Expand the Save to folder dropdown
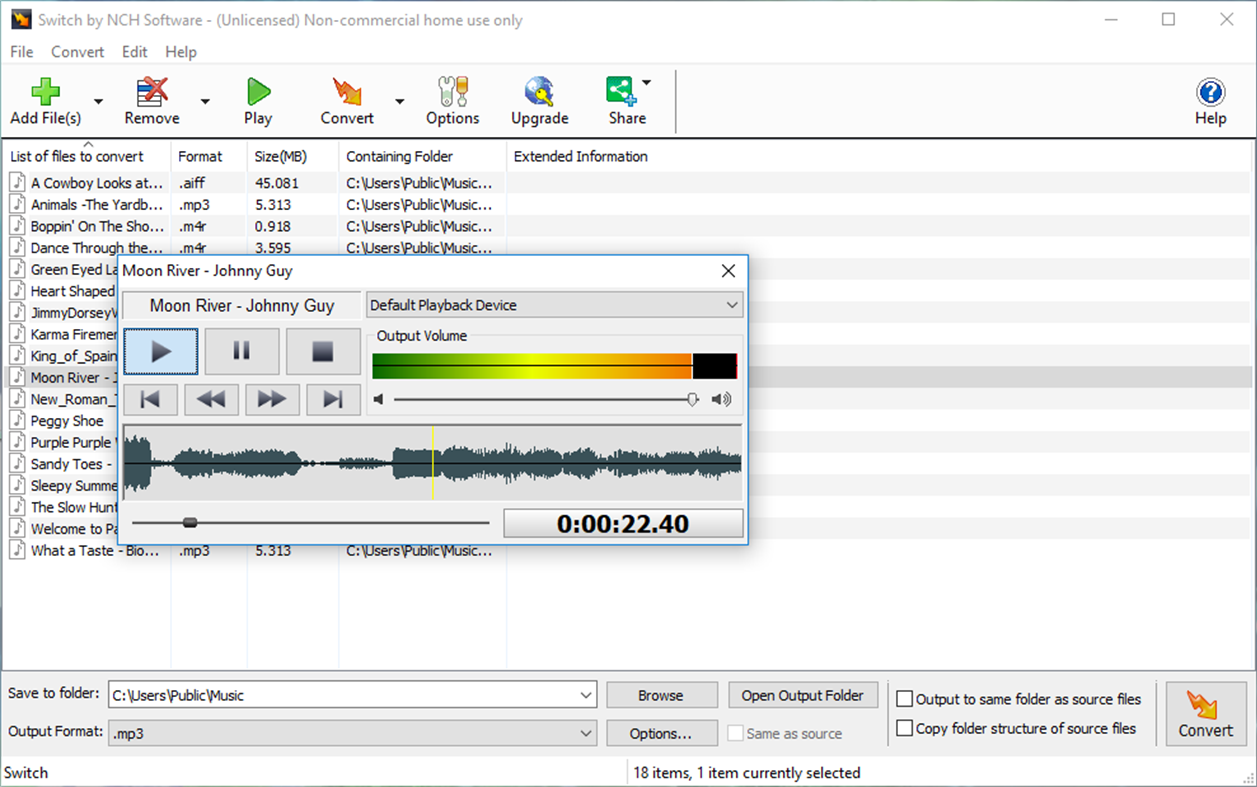This screenshot has height=787, width=1257. (586, 694)
